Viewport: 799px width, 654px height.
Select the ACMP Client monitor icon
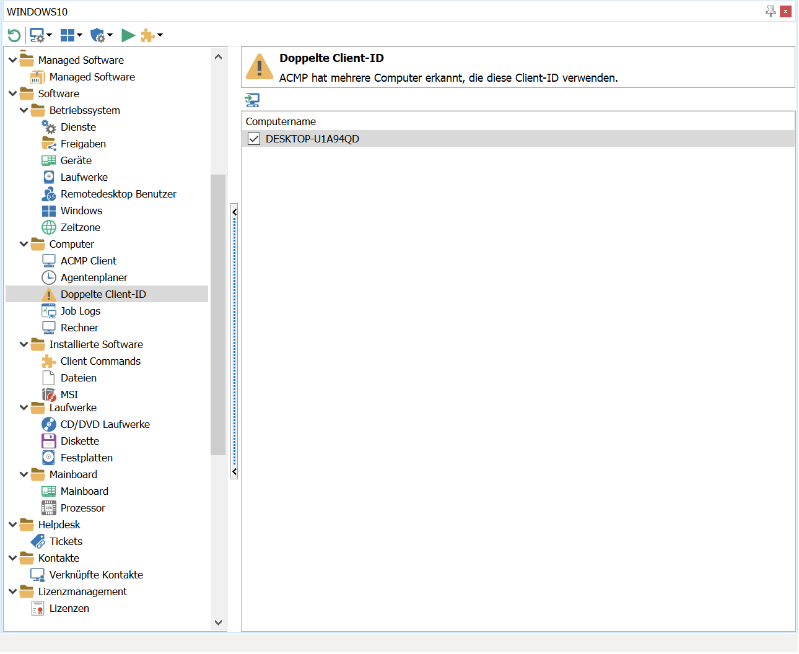point(49,261)
